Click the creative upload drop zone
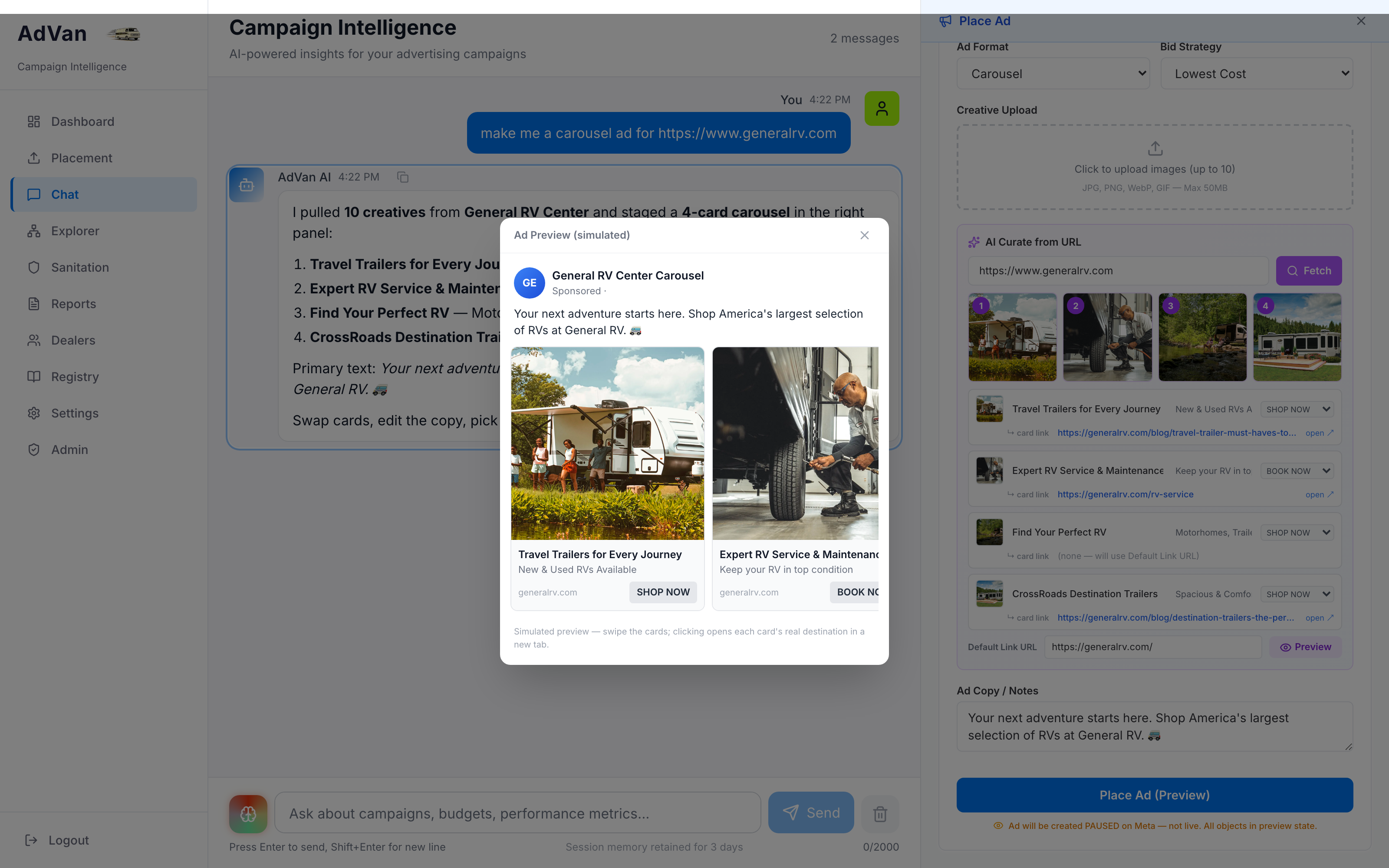 pos(1154,167)
